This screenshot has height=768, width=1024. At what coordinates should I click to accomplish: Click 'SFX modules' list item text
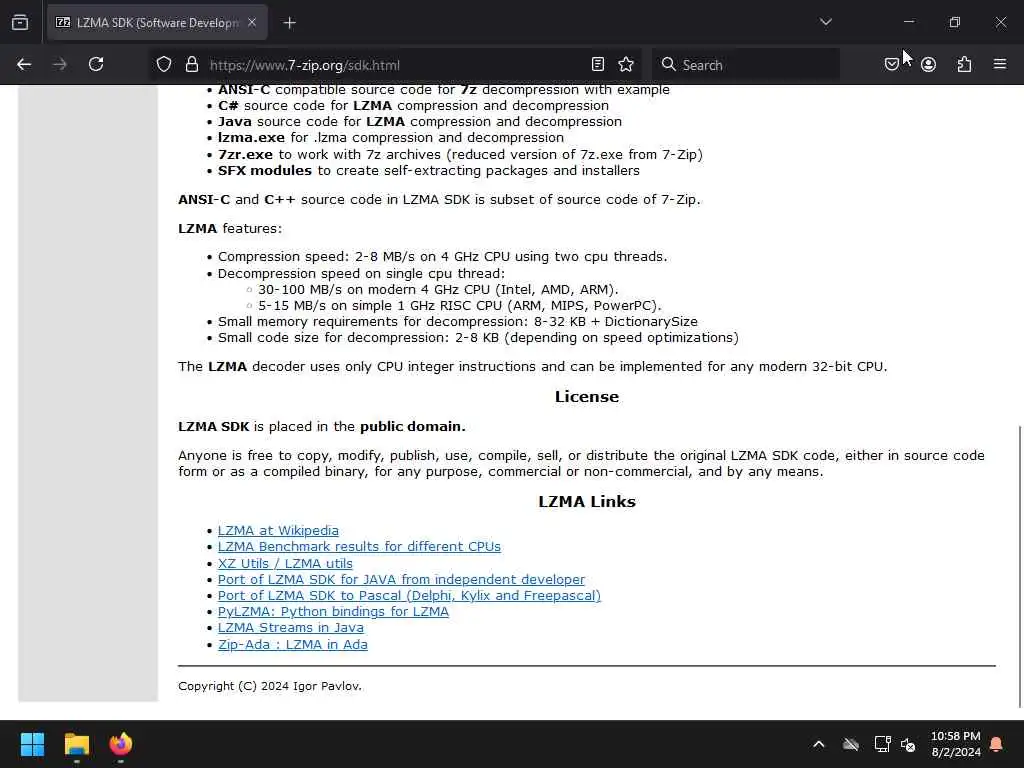pyautogui.click(x=428, y=170)
